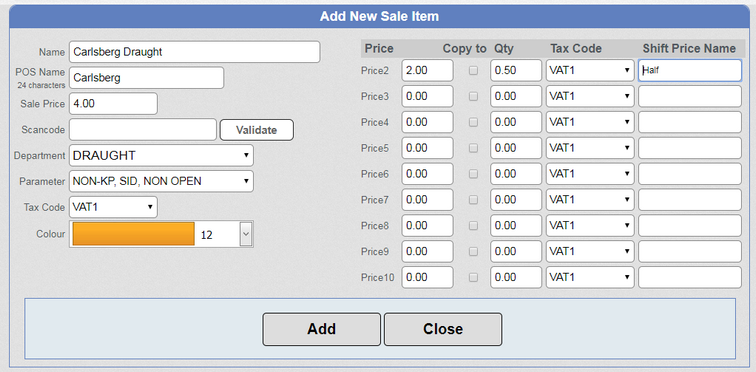Tick the Copy to checkbox for Price8
This screenshot has height=372, width=756.
click(473, 226)
